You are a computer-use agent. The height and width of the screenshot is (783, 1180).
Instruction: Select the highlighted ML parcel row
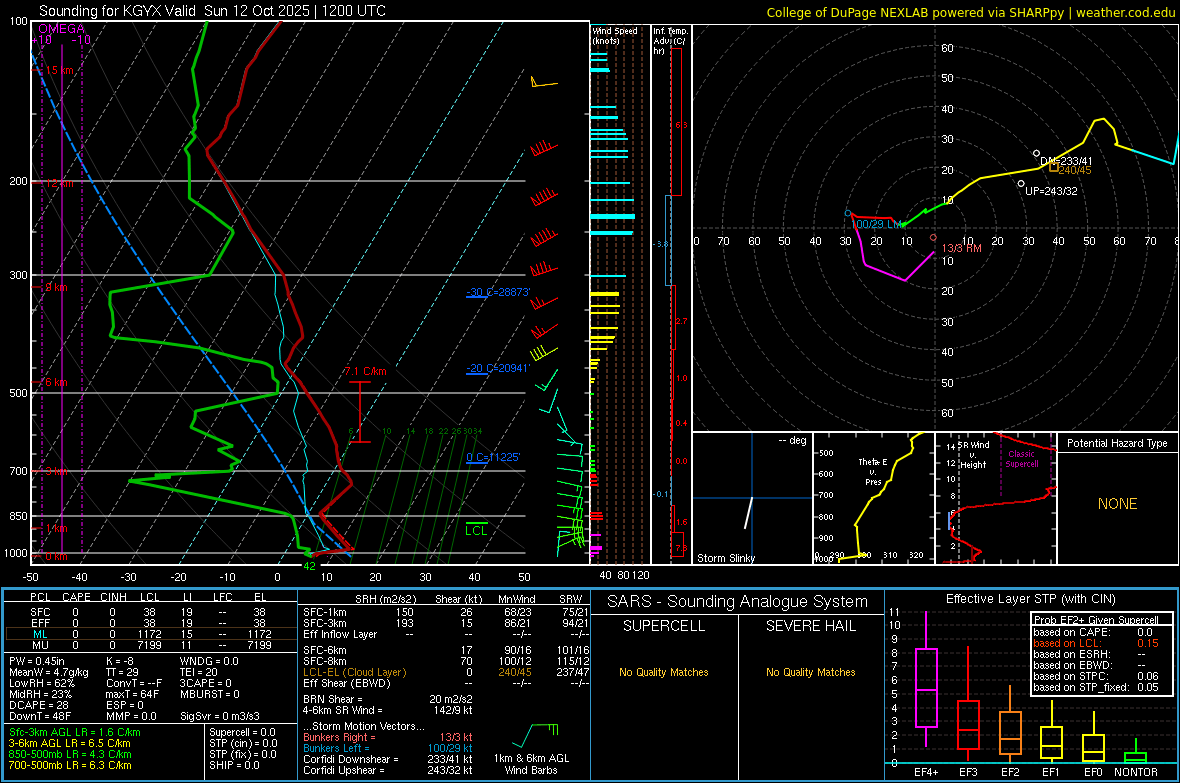(150, 635)
